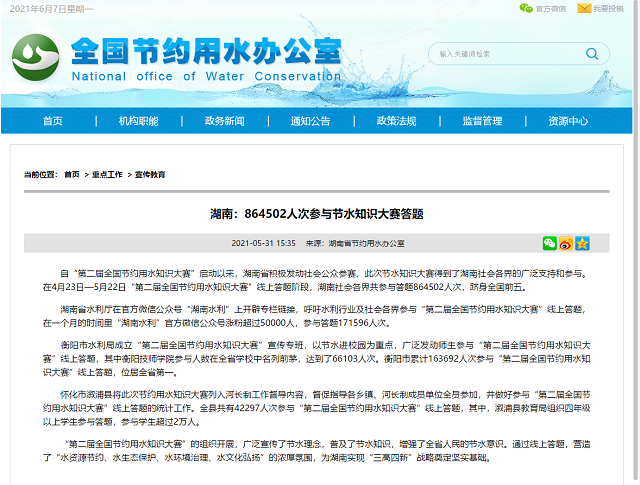Click 首页 in the breadcrumb path
640x485 pixels.
[71, 174]
